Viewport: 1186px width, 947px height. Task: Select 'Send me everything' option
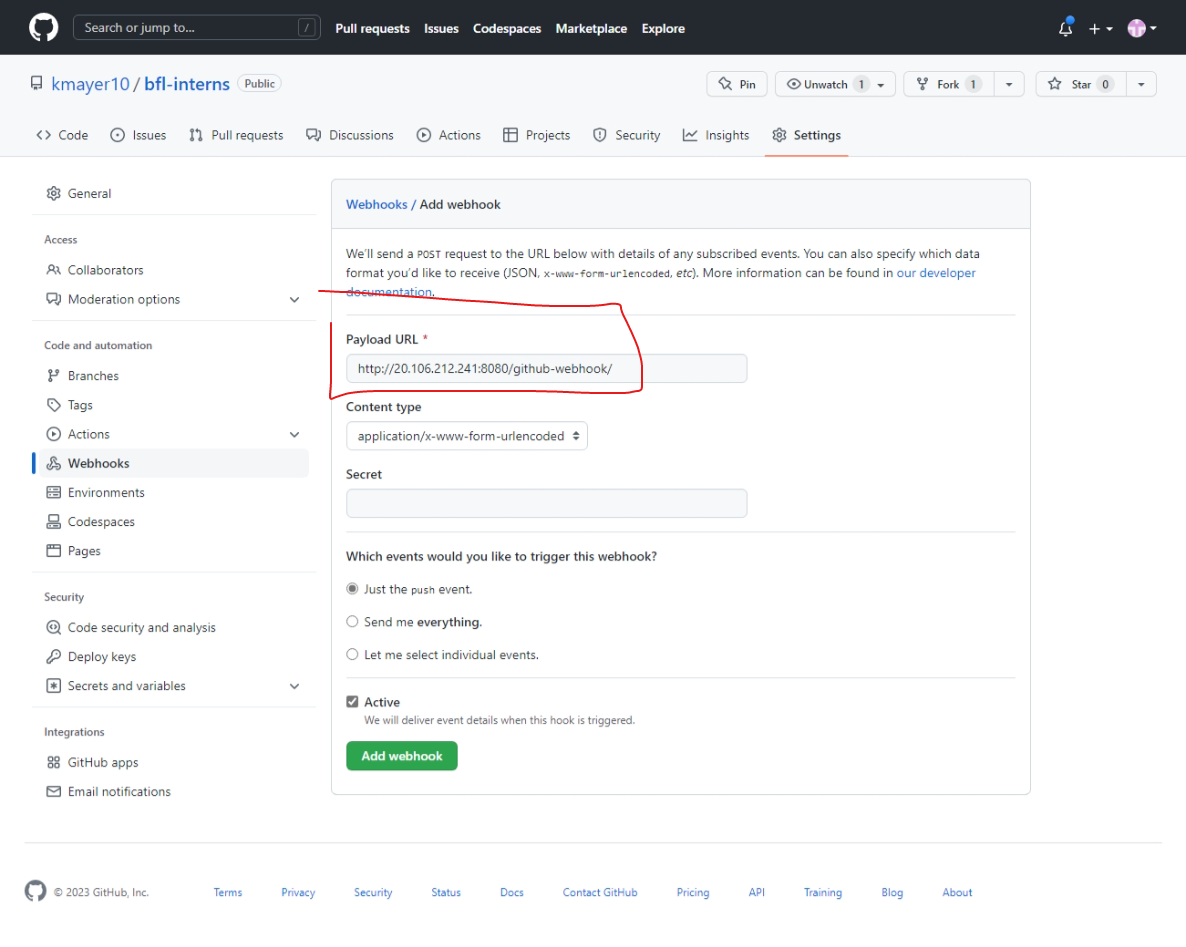[352, 621]
